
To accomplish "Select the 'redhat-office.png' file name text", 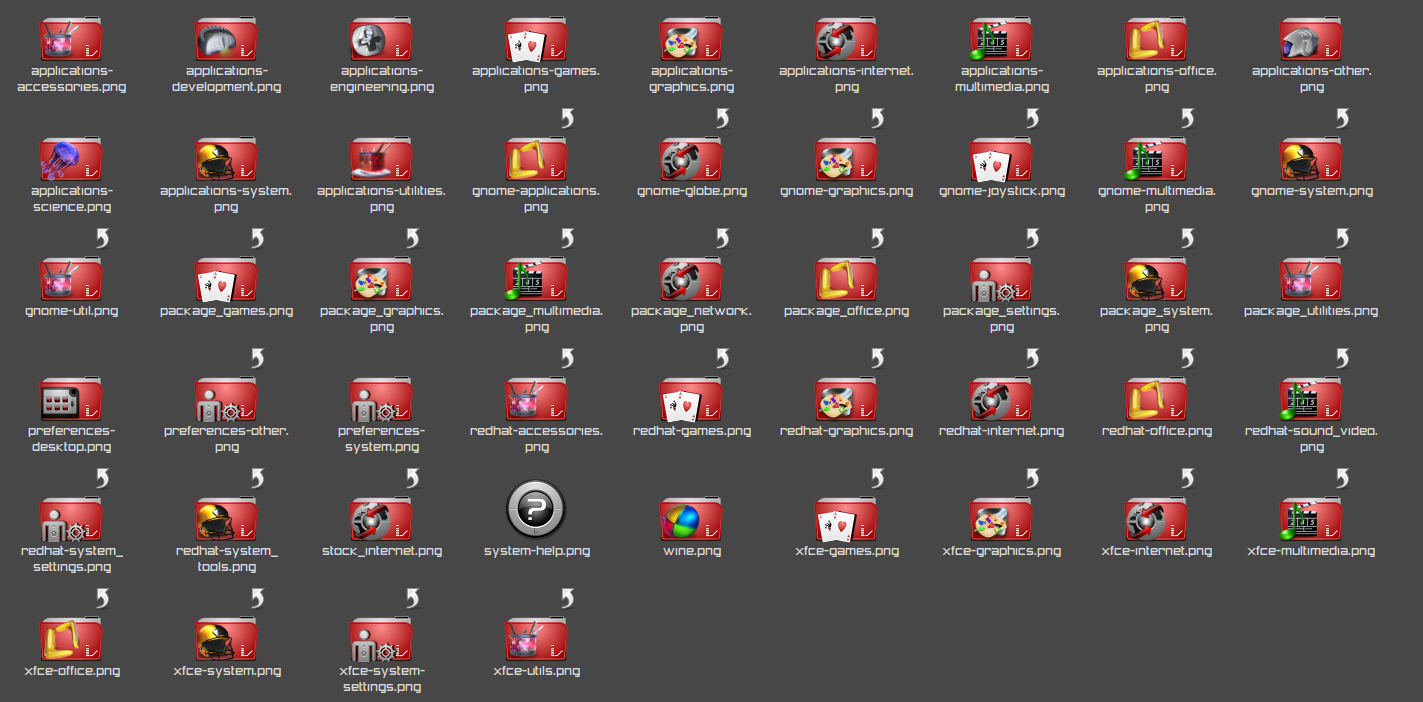I will 1156,431.
